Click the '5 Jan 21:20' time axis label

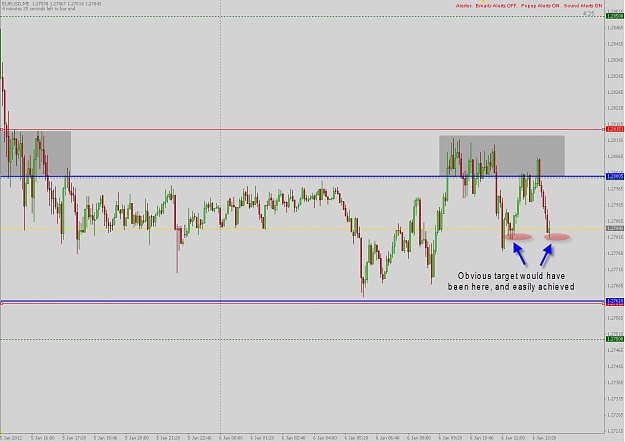[168, 438]
